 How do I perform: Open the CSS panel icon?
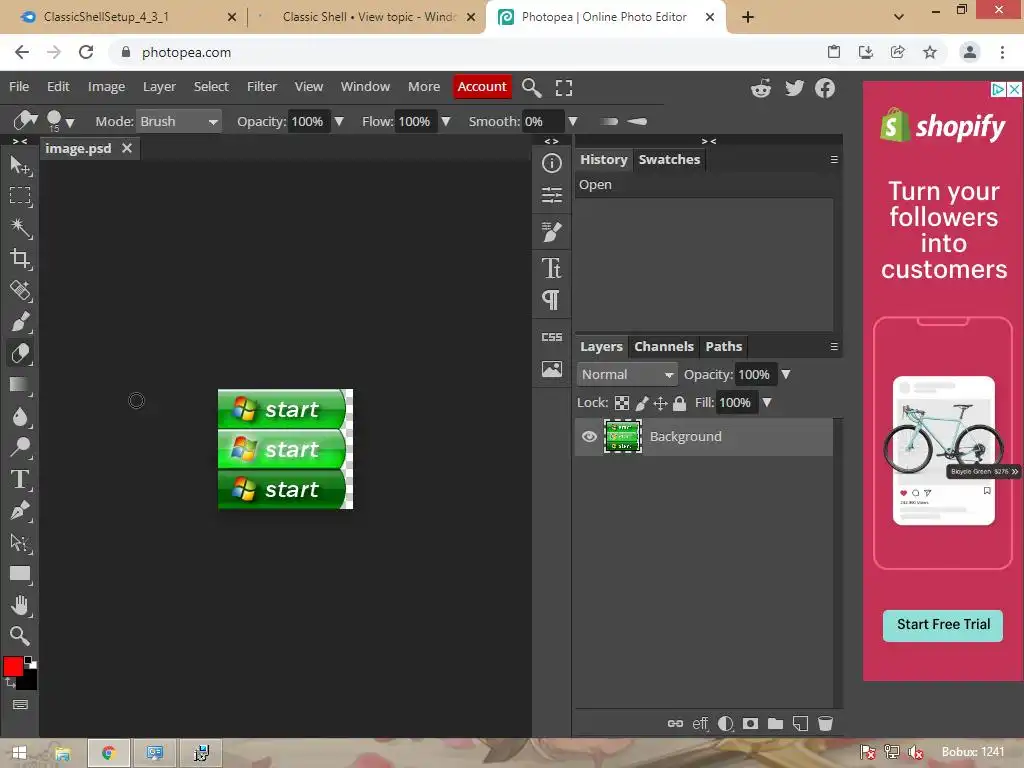552,337
